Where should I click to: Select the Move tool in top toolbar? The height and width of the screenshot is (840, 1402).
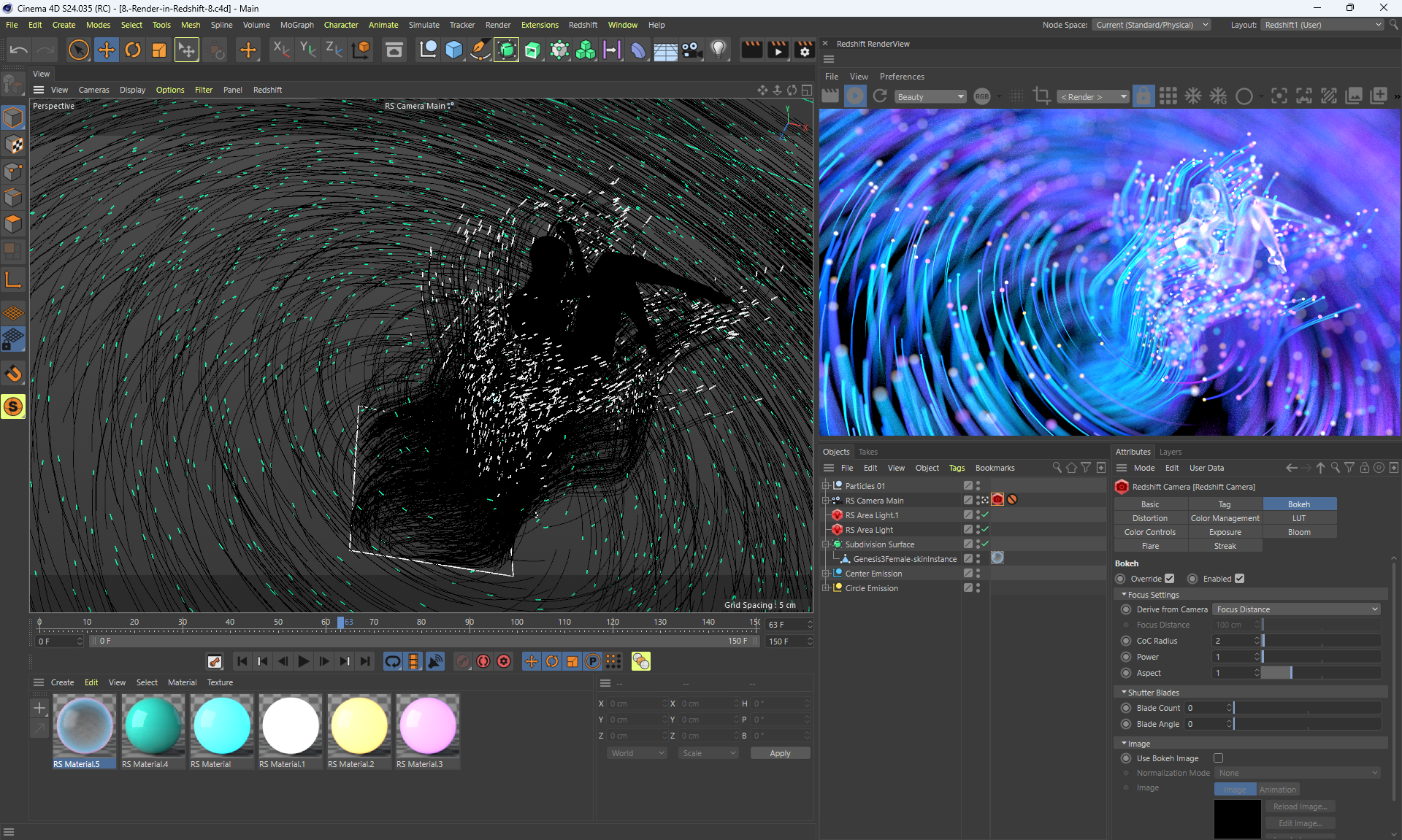107,50
